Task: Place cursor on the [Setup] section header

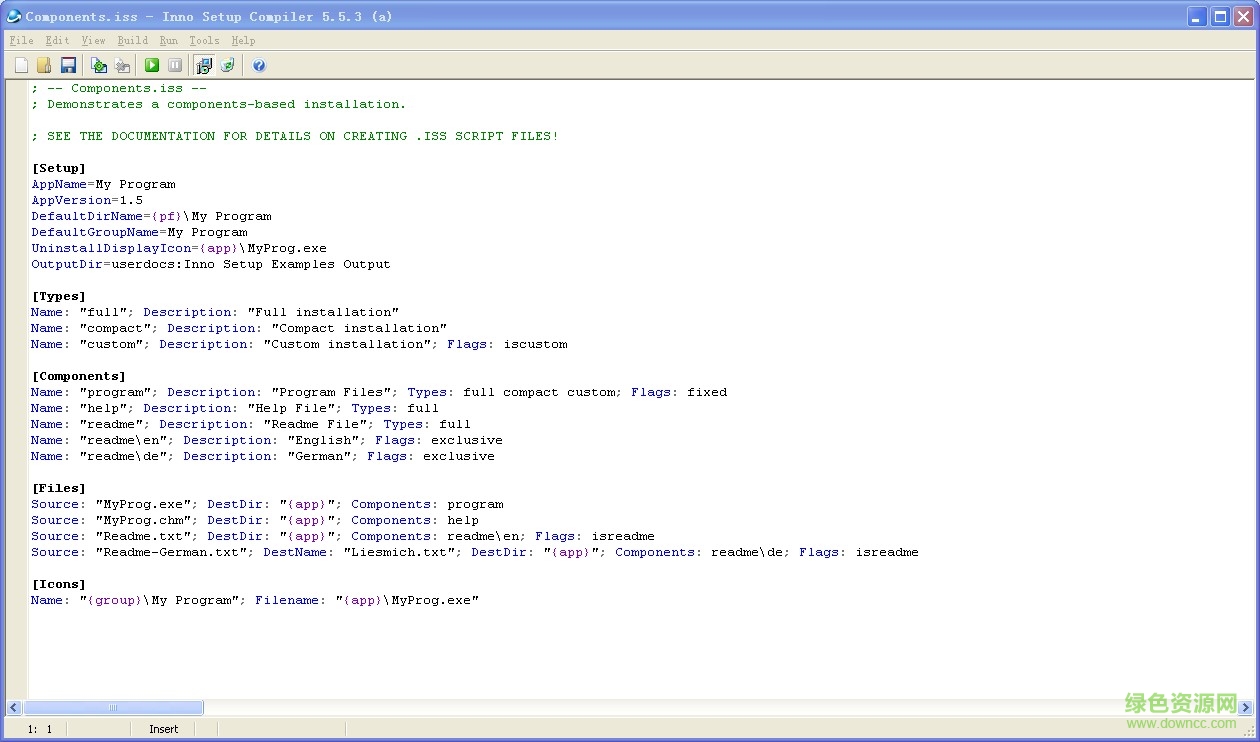Action: click(59, 168)
